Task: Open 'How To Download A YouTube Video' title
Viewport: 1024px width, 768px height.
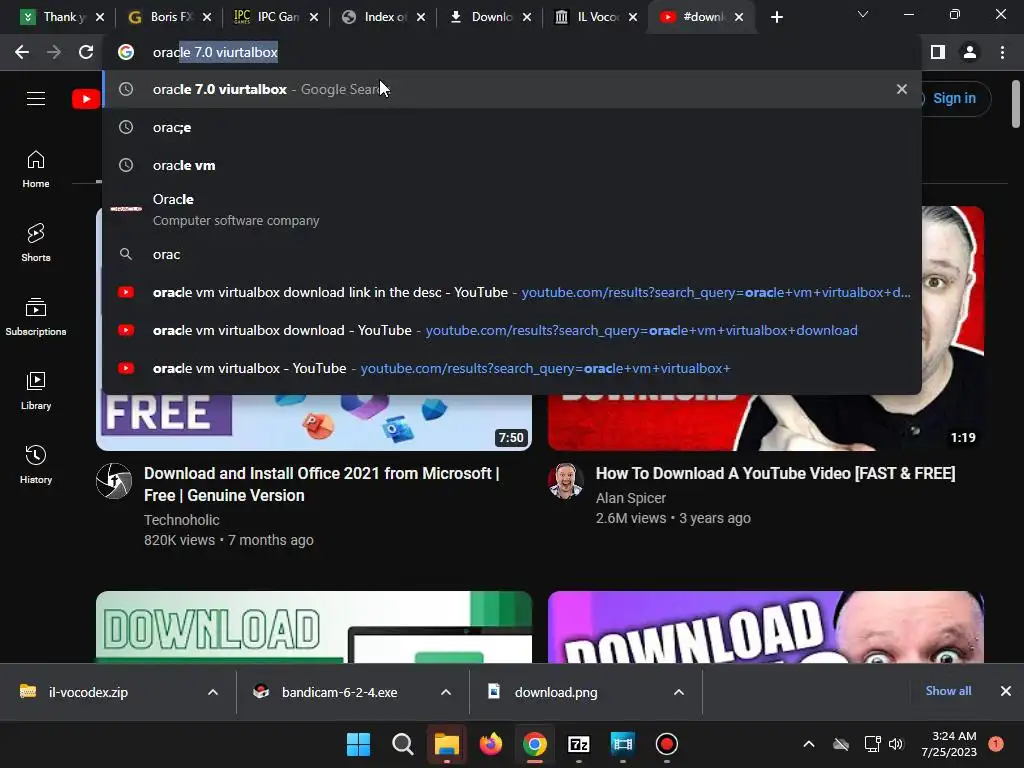Action: click(x=775, y=473)
